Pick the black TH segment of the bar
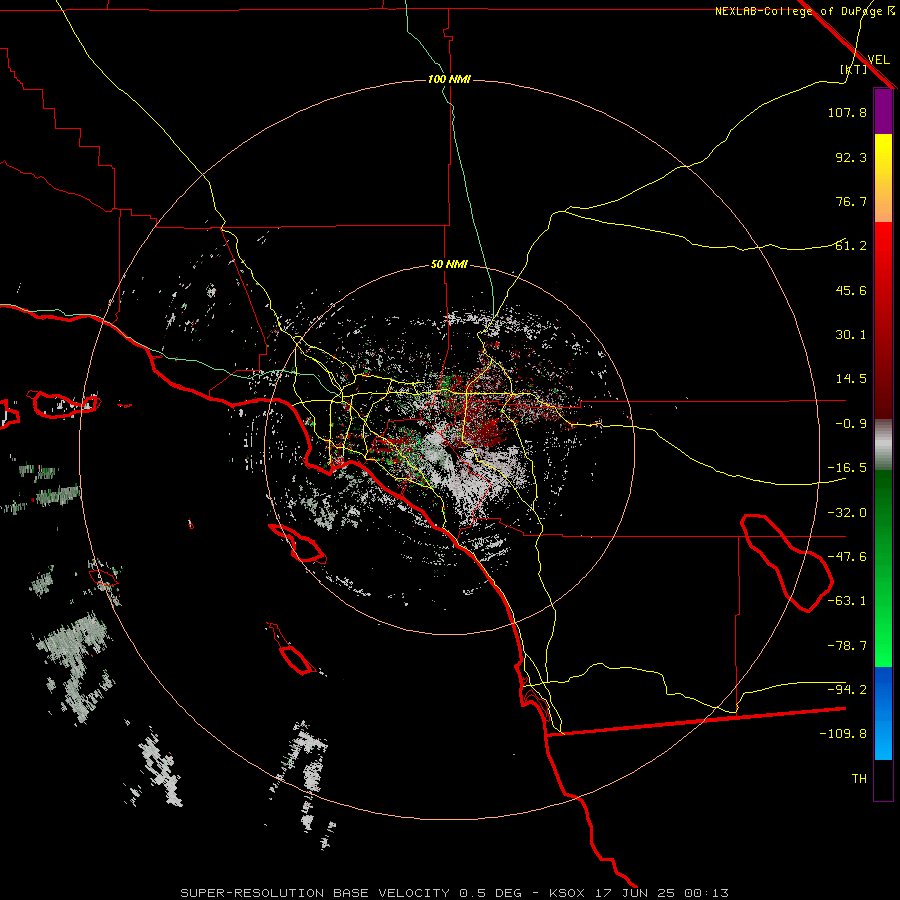900x900 pixels. [883, 779]
